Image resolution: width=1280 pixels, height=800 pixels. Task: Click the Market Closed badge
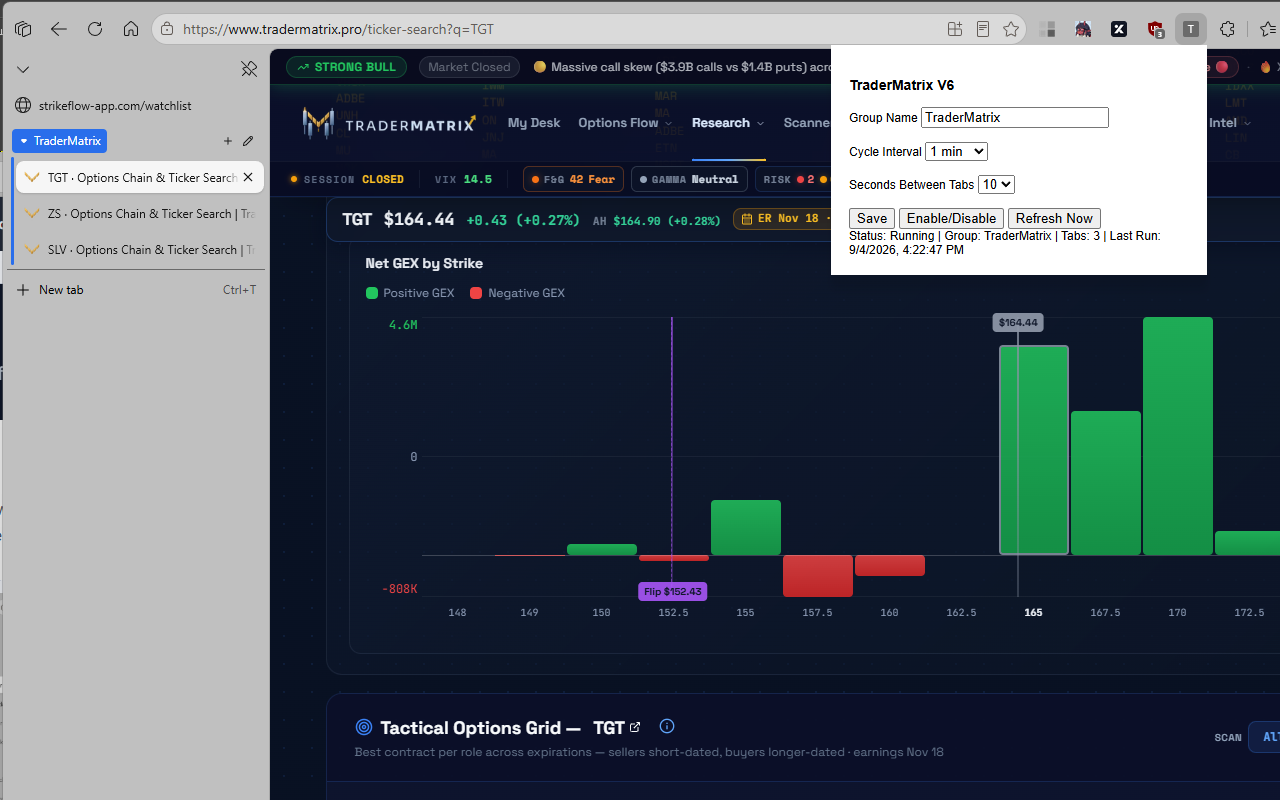(469, 67)
